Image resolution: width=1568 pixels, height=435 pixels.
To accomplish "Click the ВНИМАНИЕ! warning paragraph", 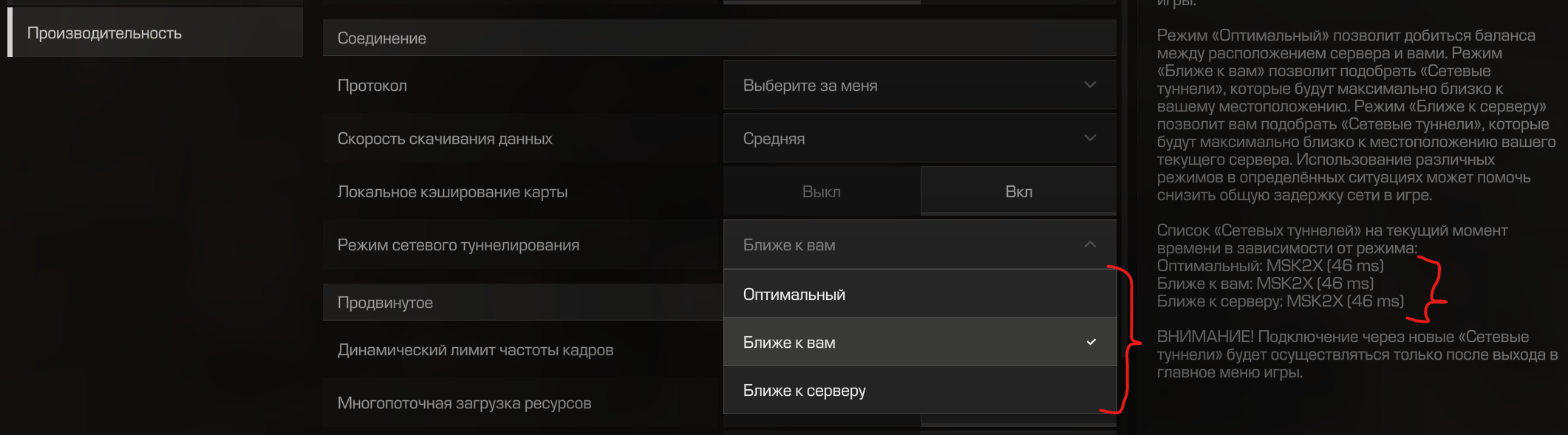I will tap(1357, 354).
